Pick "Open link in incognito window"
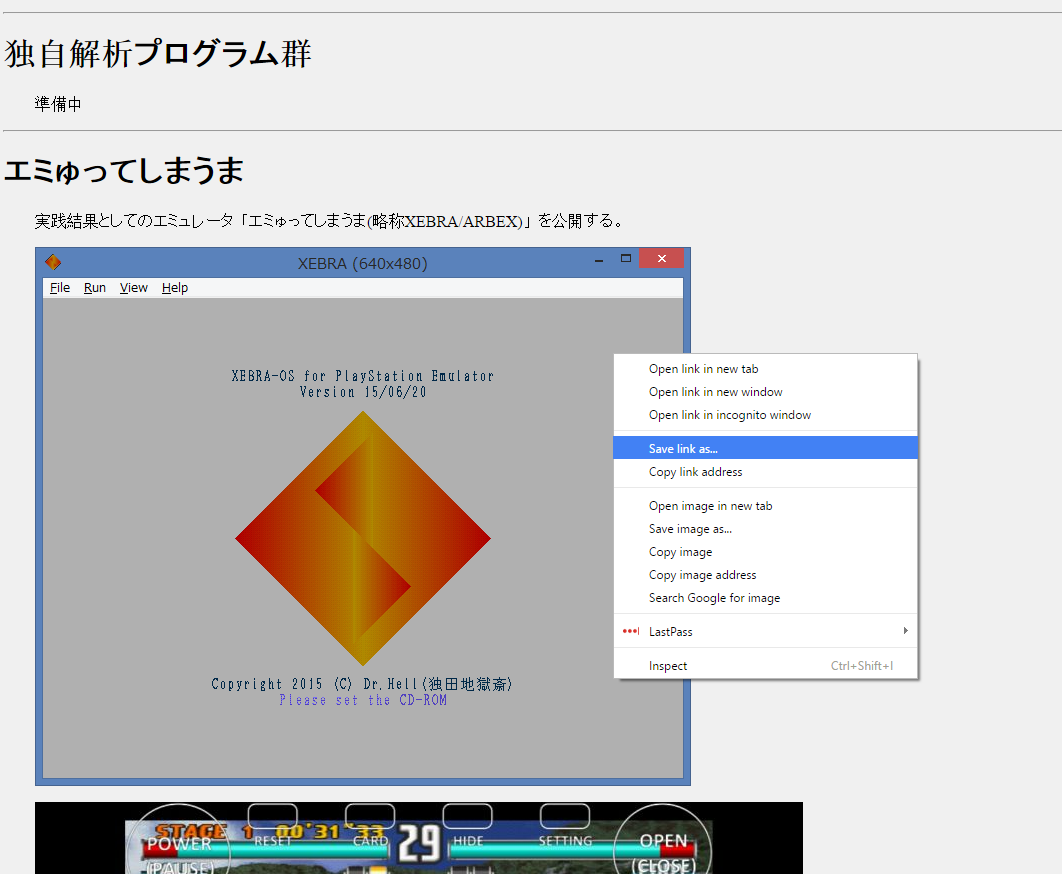This screenshot has width=1062, height=874. [x=765, y=415]
